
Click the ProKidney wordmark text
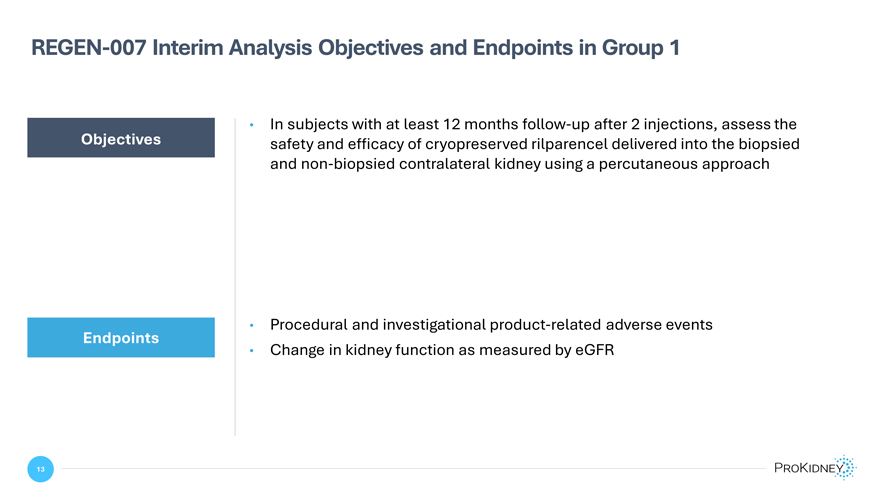pos(808,468)
